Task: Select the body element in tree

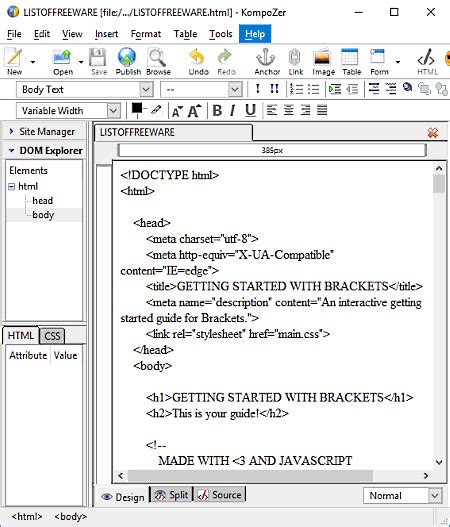Action: click(43, 215)
